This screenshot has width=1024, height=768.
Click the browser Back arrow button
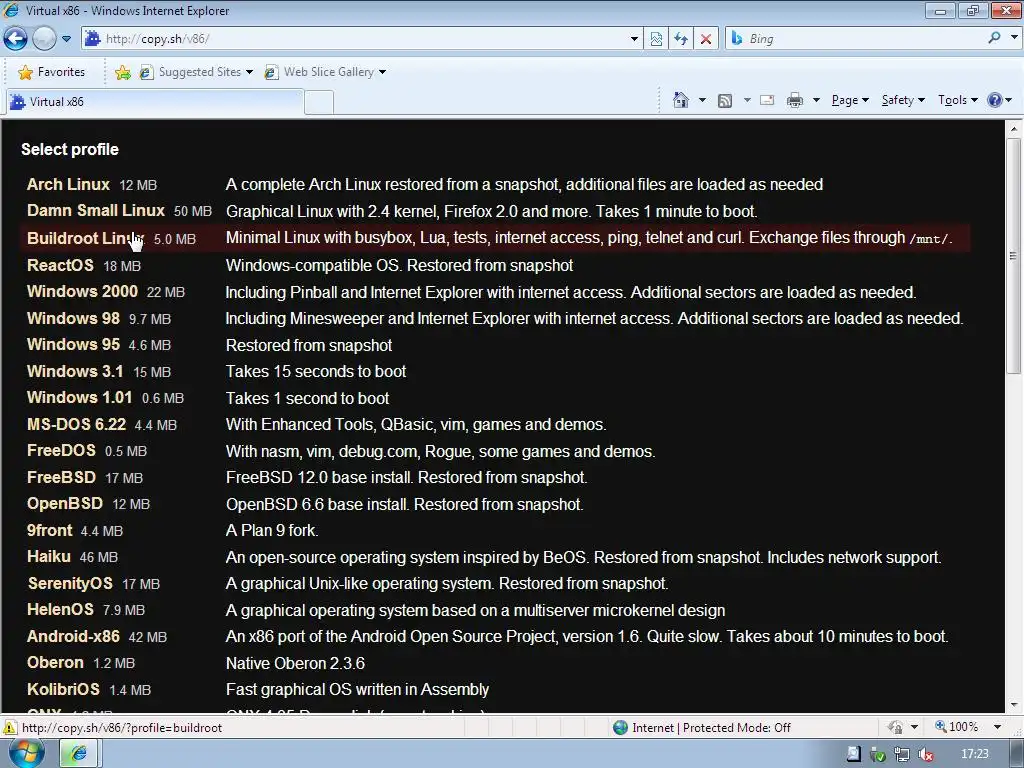click(16, 39)
